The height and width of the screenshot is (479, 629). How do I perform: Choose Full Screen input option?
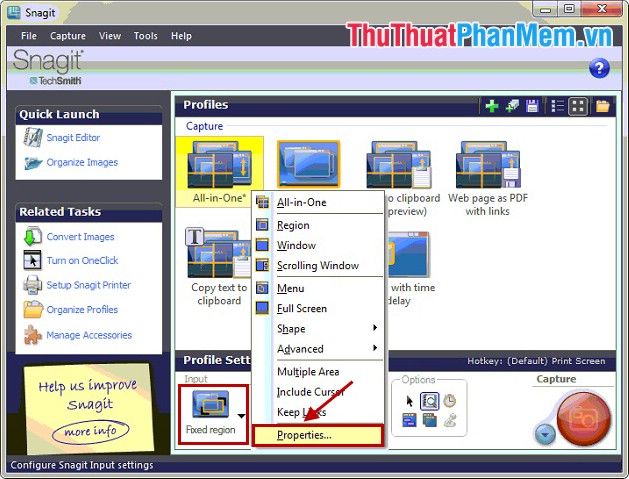(319, 309)
